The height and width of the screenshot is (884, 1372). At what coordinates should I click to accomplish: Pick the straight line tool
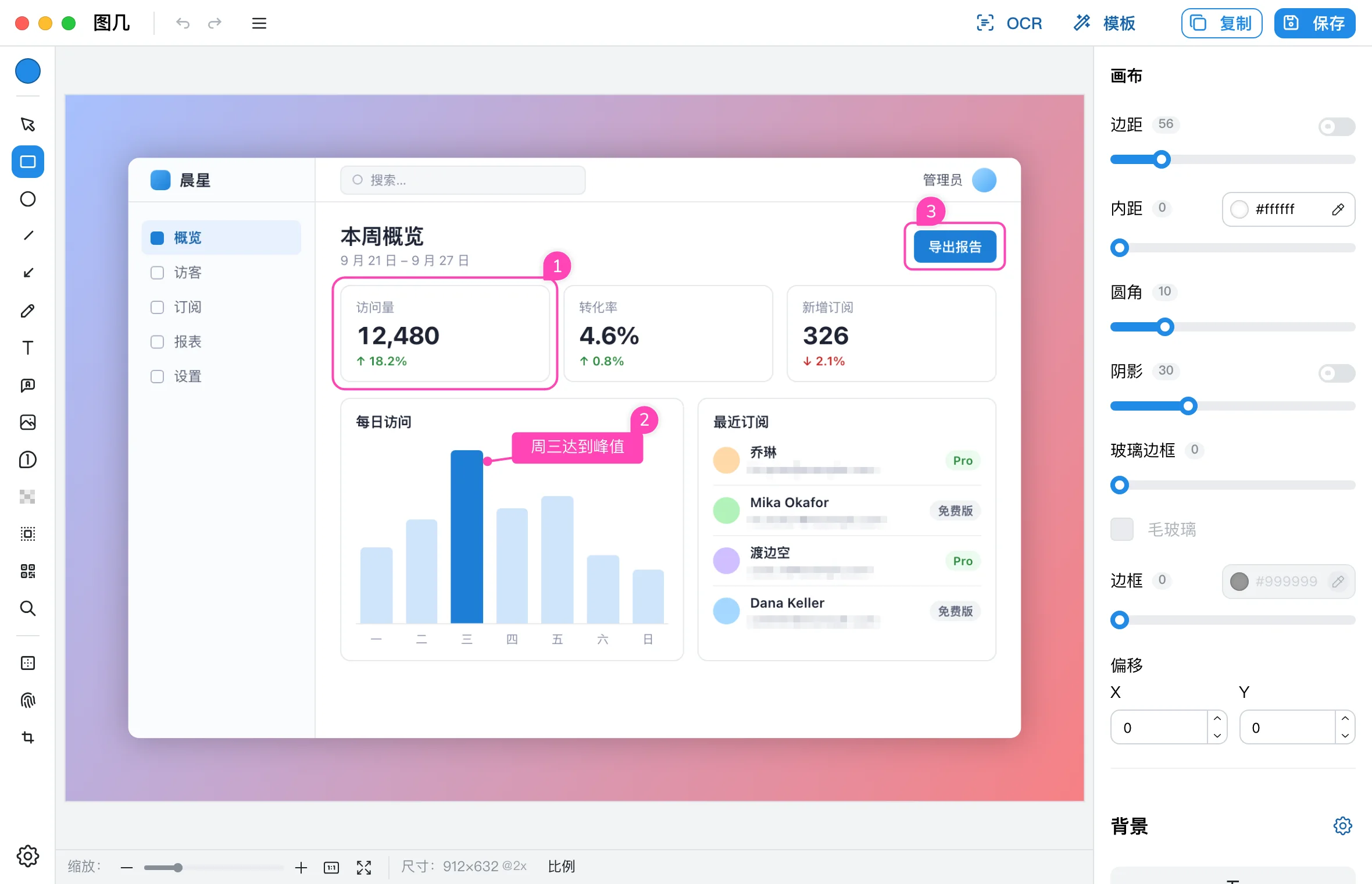[x=28, y=236]
